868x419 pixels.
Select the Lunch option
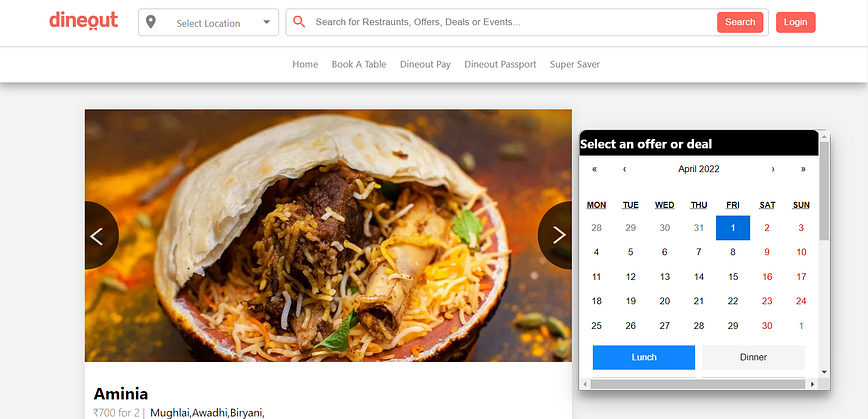coord(644,358)
